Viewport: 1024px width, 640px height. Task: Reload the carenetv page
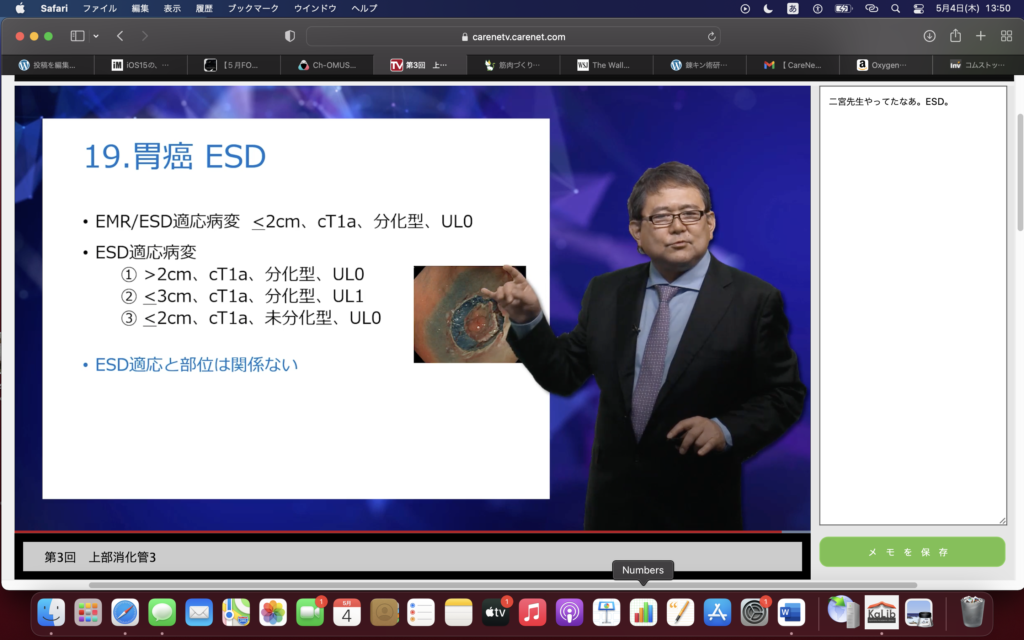[711, 36]
